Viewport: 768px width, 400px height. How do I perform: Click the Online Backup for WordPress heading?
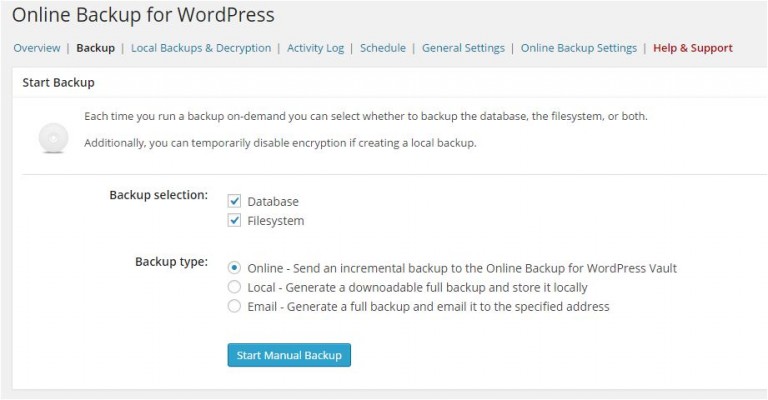[143, 16]
